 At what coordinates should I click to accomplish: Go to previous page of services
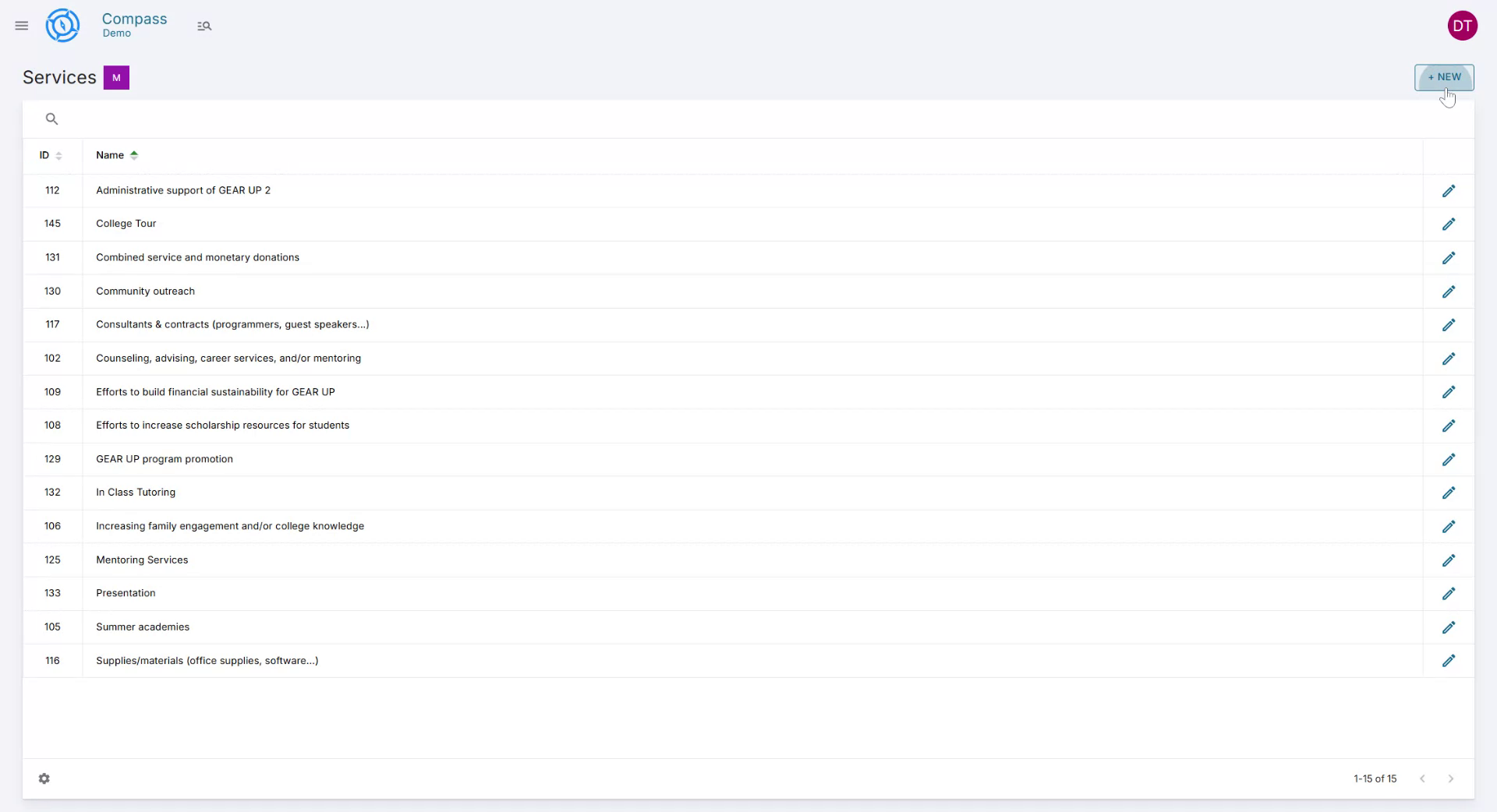click(x=1422, y=778)
